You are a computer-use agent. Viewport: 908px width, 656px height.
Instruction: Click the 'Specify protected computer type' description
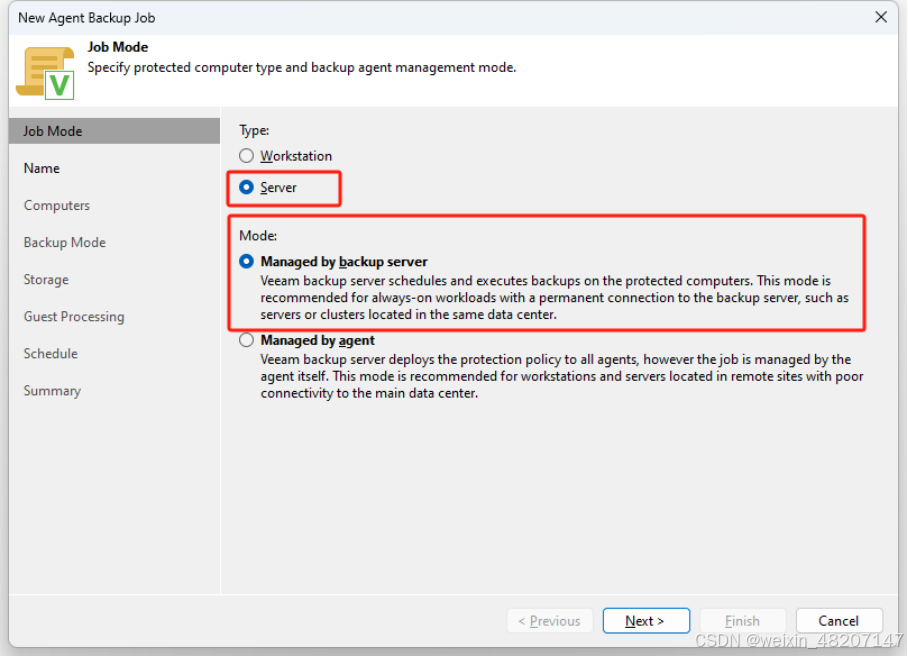[x=301, y=67]
